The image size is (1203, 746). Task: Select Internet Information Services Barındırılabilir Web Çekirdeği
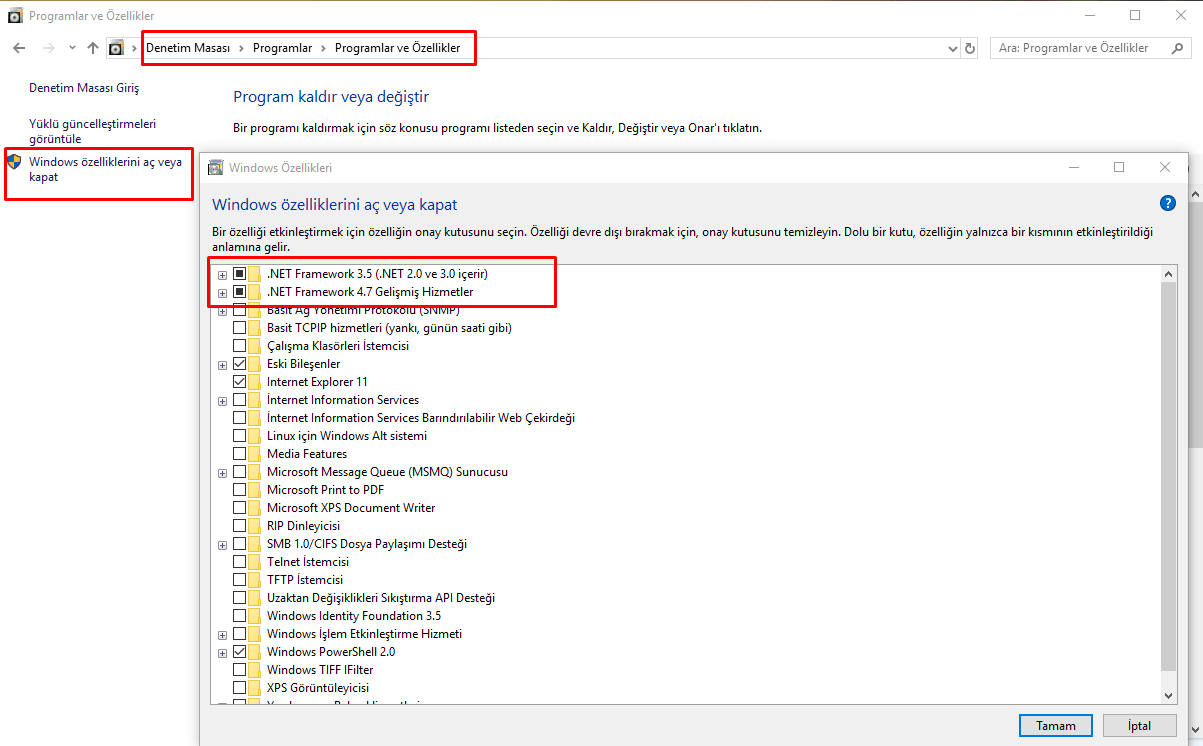pyautogui.click(x=421, y=417)
